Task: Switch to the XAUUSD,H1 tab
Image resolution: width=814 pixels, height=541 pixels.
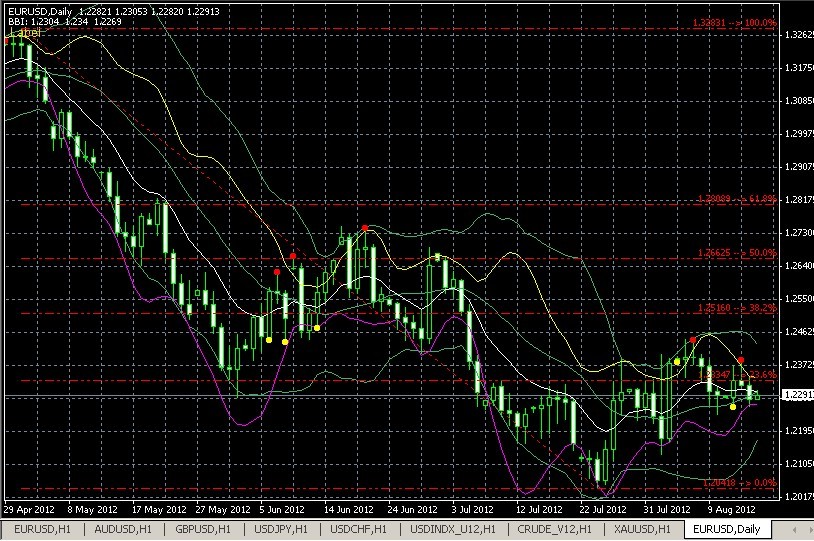Action: point(643,530)
